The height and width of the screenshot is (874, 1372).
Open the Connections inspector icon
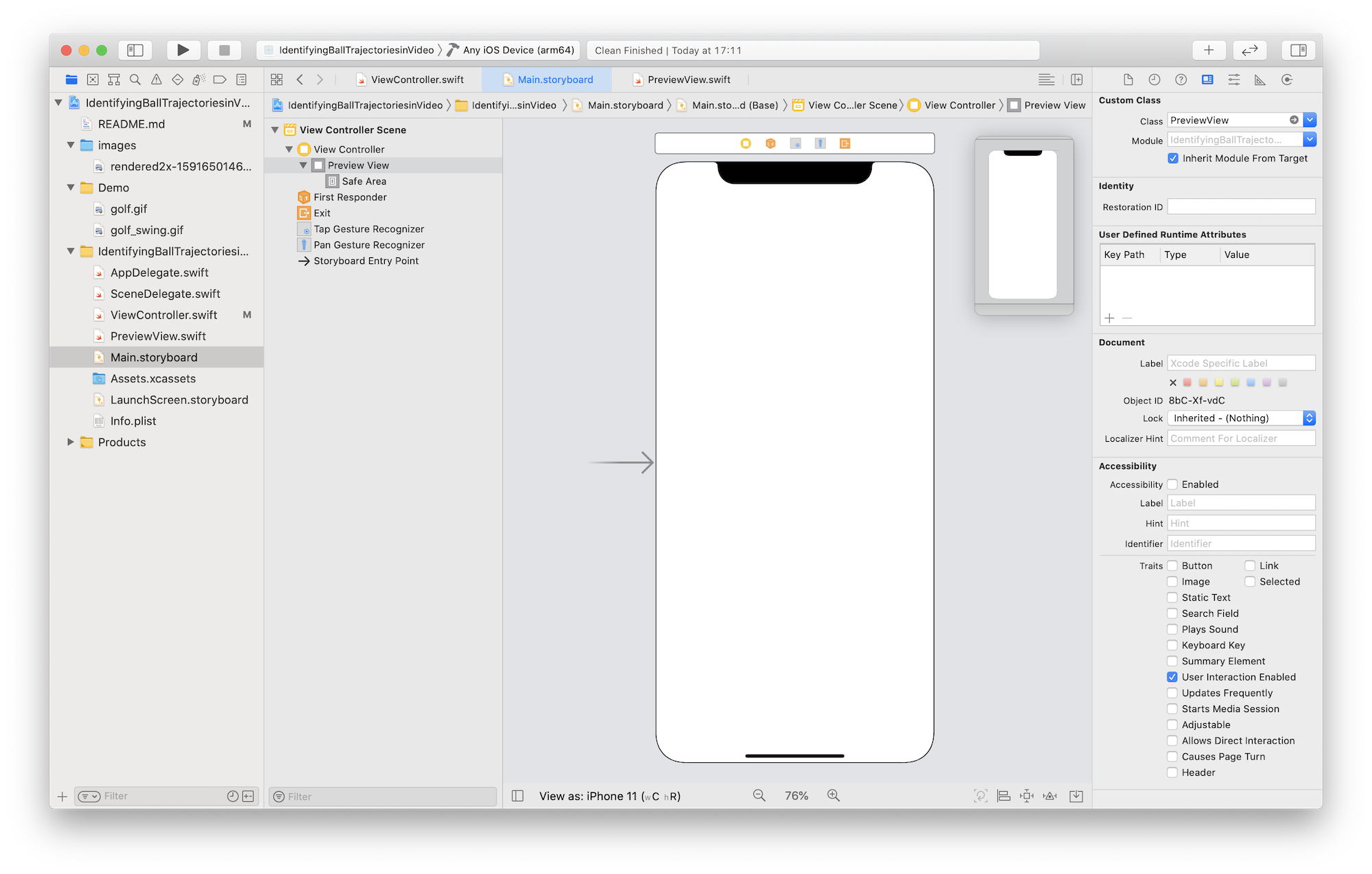coord(1287,80)
